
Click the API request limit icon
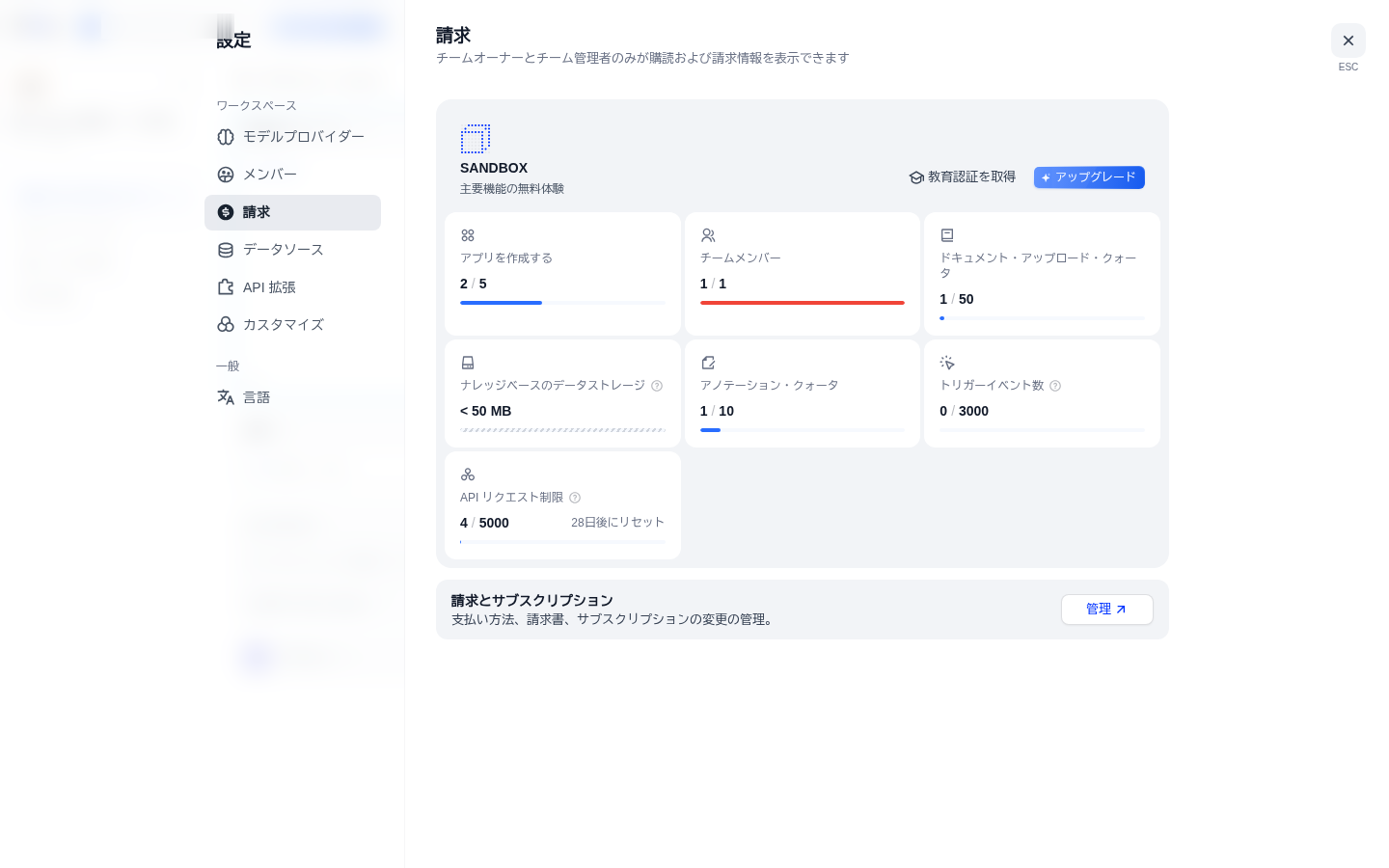coord(468,475)
